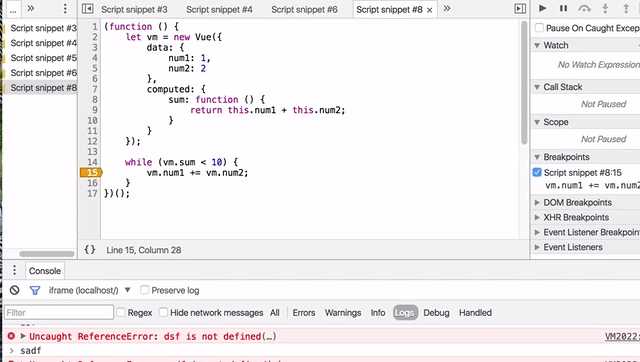Screen dimensions: 640x362
Task: Open the console drawer three-dot menu
Action: click(x=14, y=270)
